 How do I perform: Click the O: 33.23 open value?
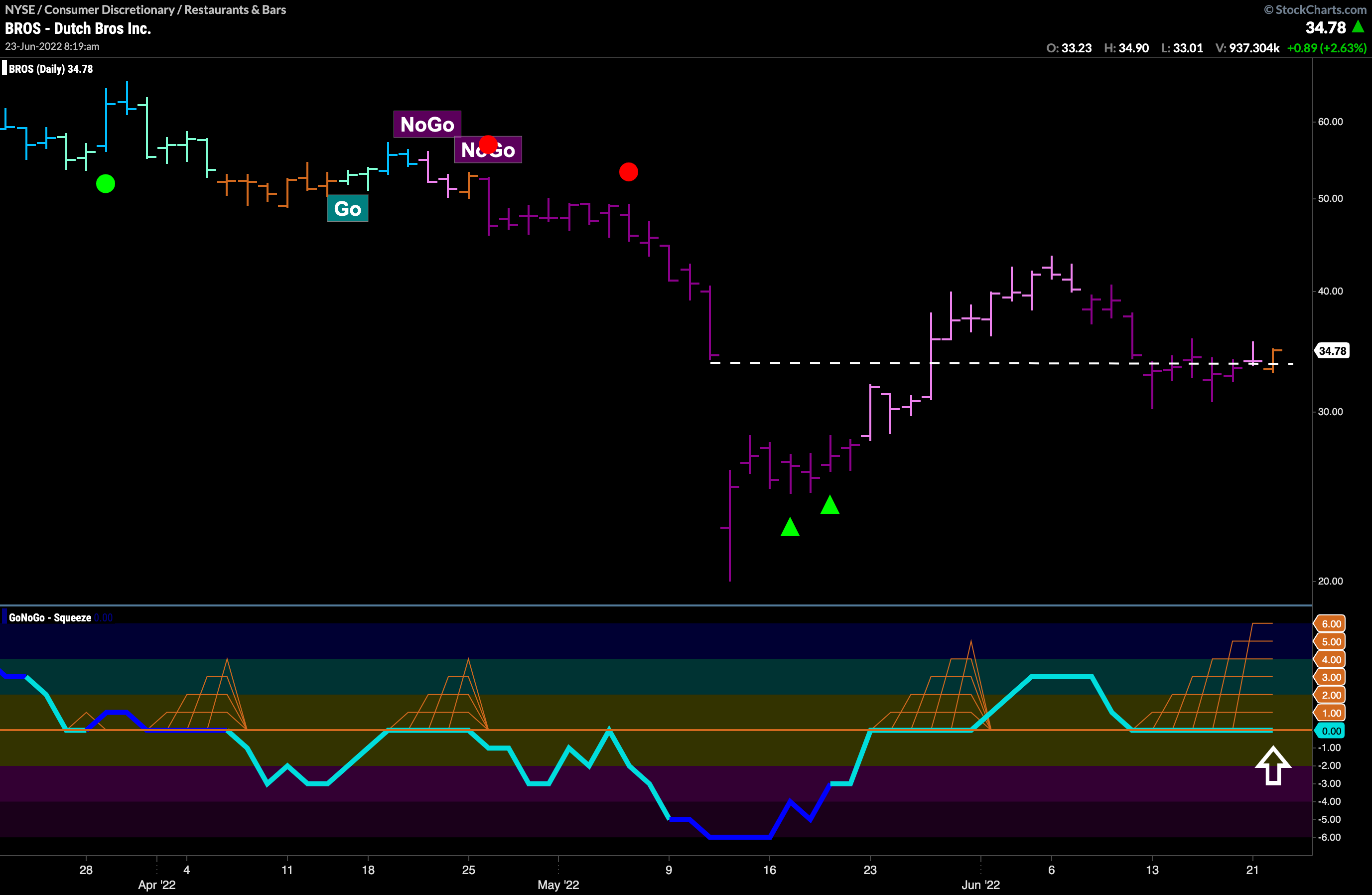click(1069, 48)
